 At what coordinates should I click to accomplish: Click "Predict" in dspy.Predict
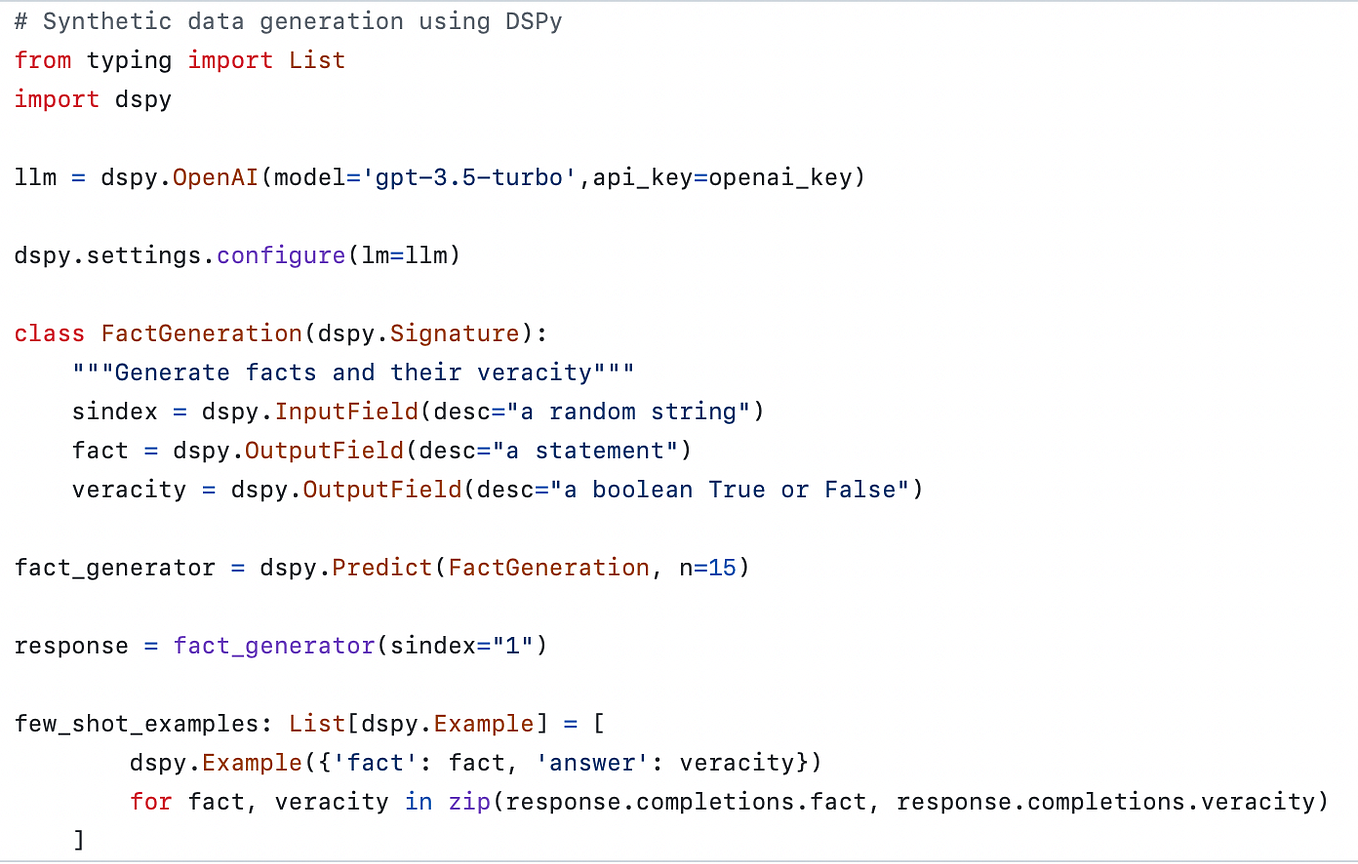point(382,568)
